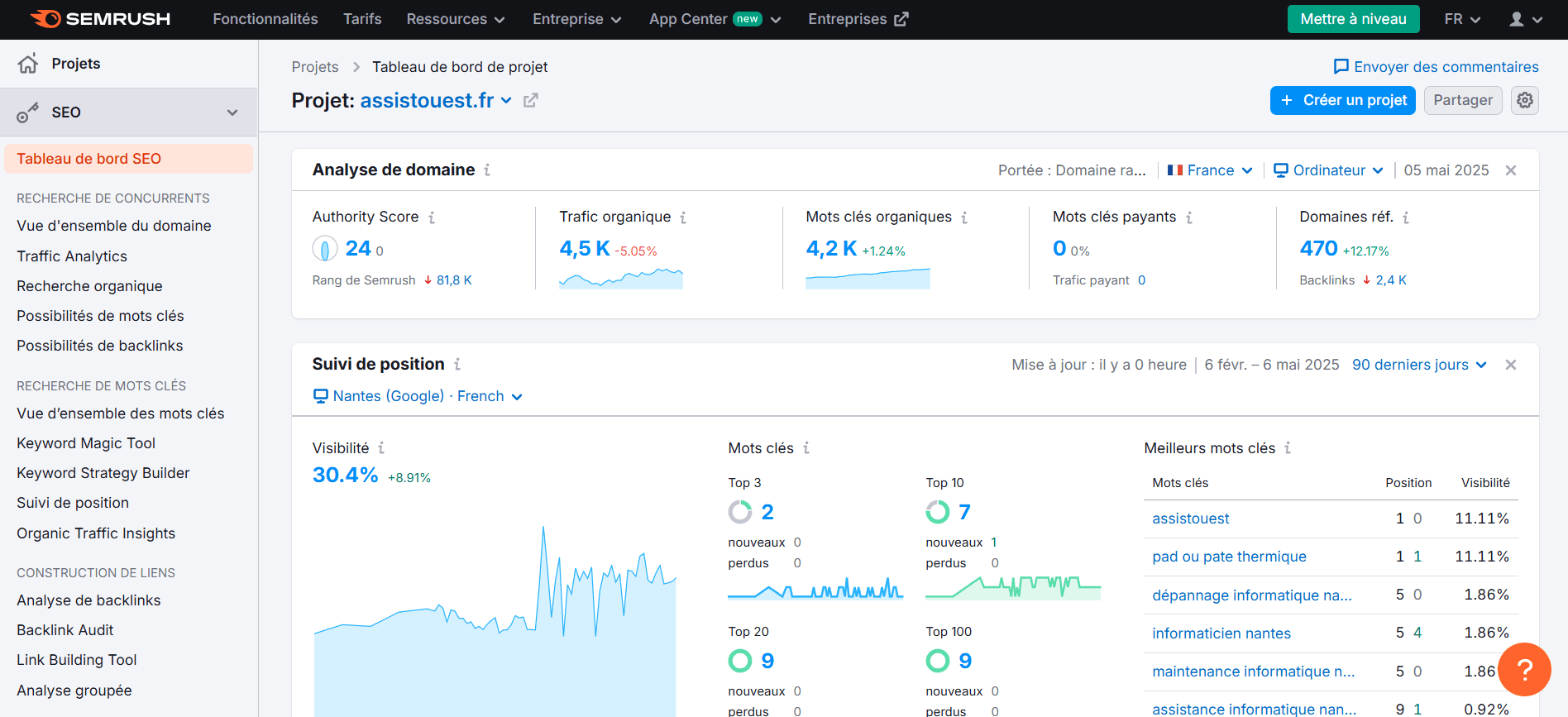The image size is (1568, 717).
Task: Open the 90 derniers jours dropdown
Action: point(1419,365)
